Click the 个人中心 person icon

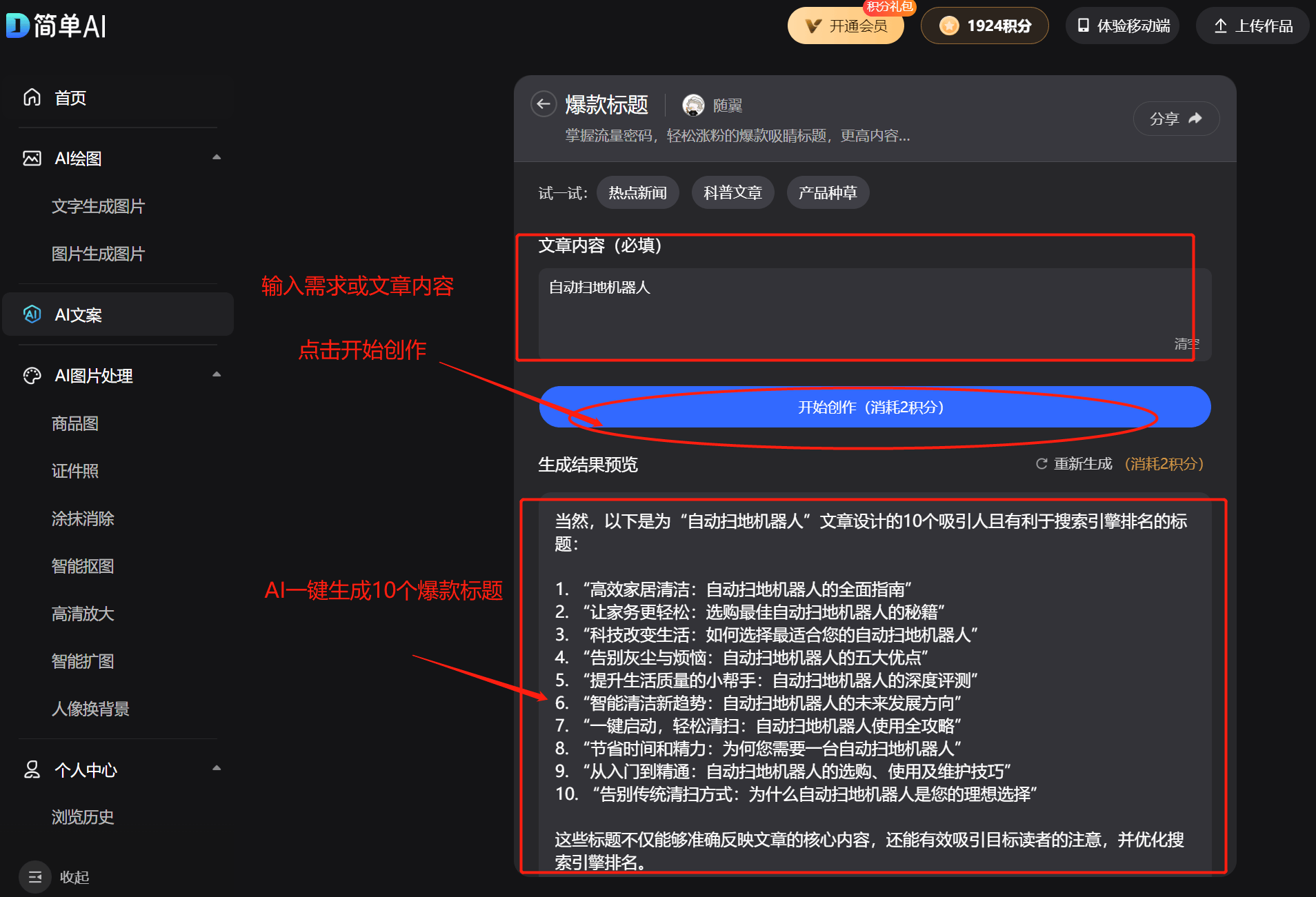click(32, 769)
